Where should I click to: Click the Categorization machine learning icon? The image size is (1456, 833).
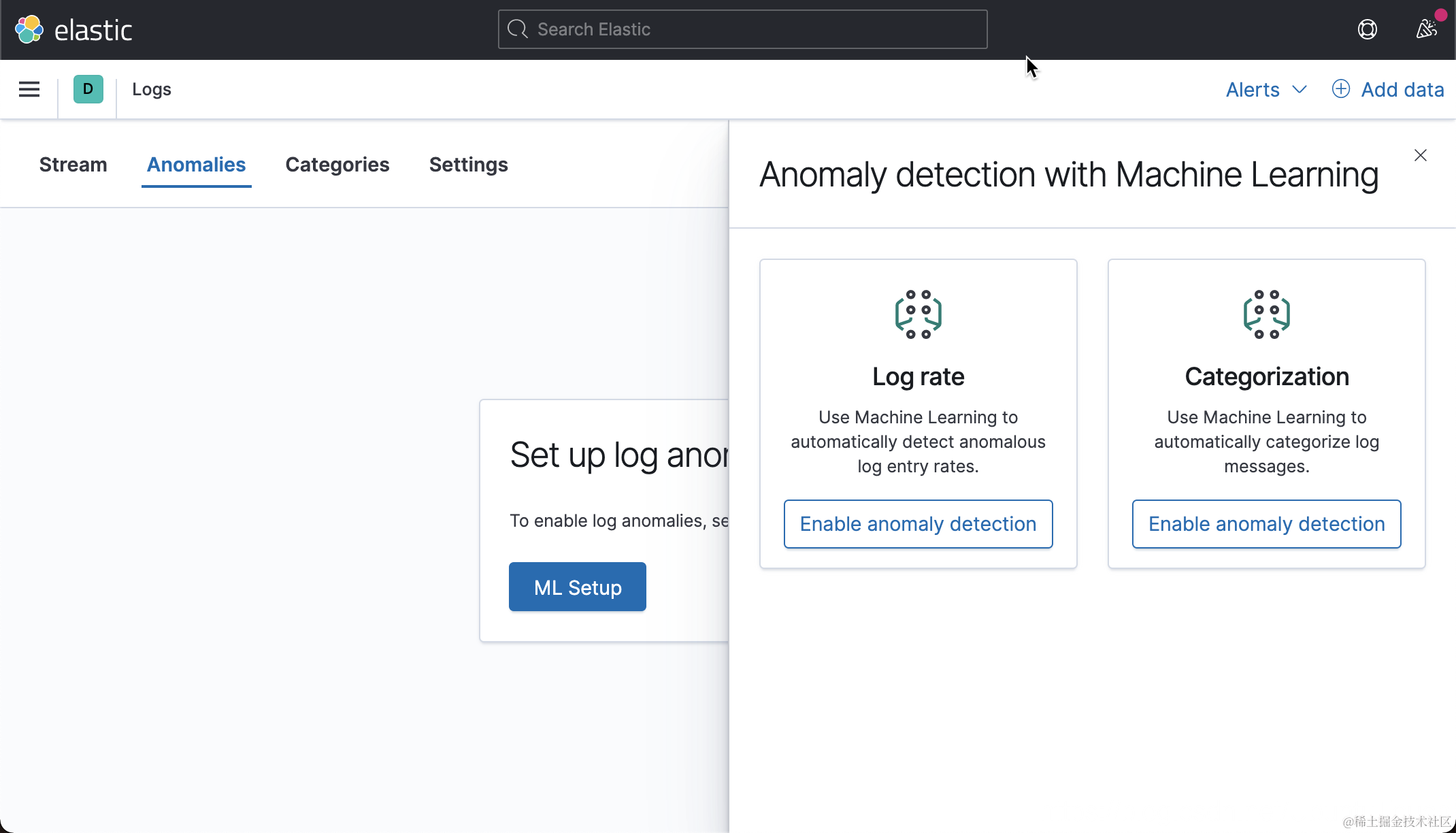(1266, 314)
